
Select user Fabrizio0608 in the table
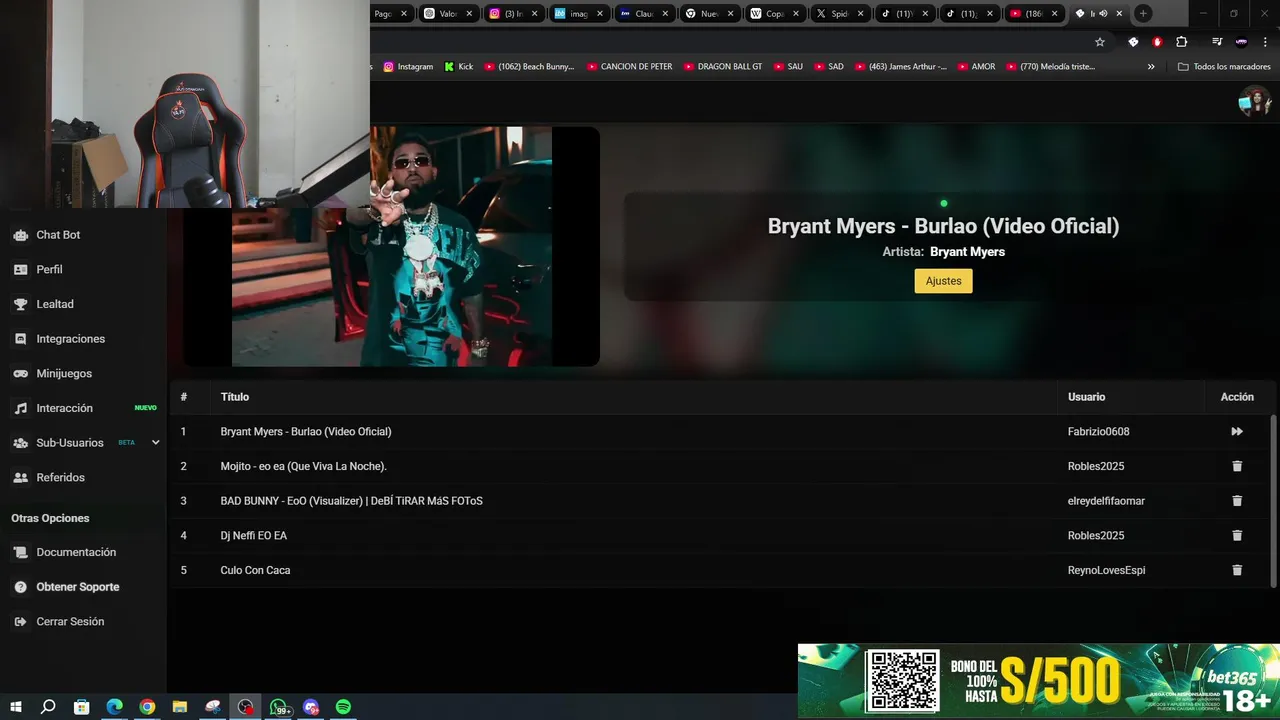(x=1098, y=432)
